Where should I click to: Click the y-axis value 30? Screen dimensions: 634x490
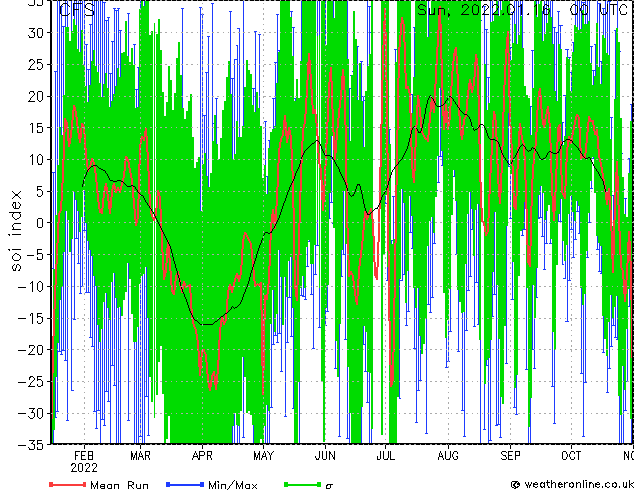pyautogui.click(x=36, y=33)
